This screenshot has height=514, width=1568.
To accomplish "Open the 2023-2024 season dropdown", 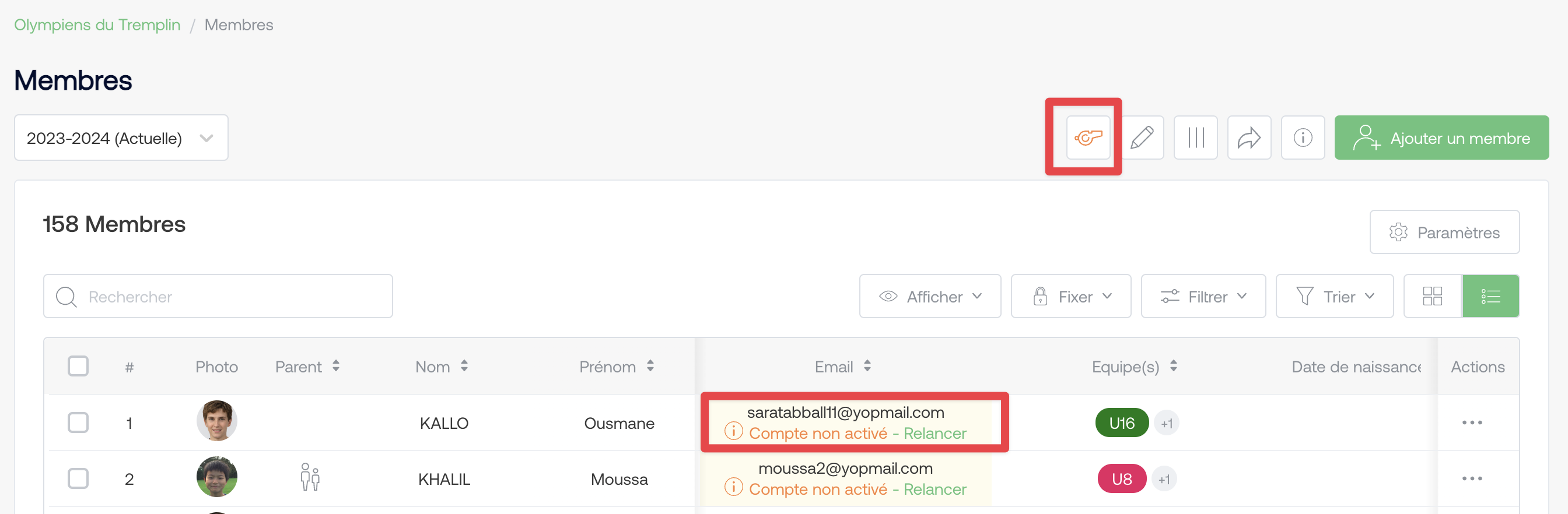I will (x=121, y=138).
